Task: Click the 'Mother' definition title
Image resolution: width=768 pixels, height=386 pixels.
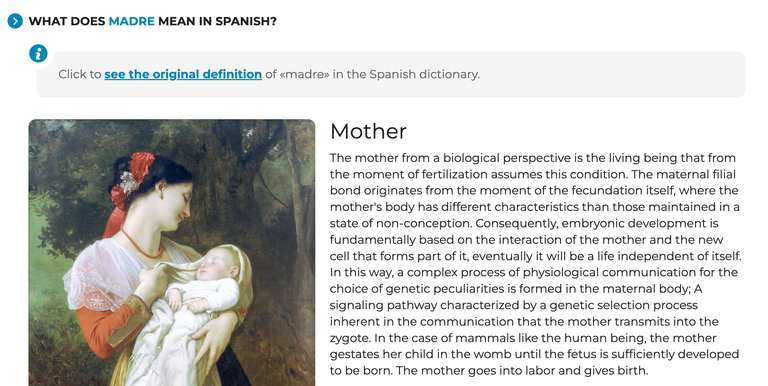Action: 368,131
